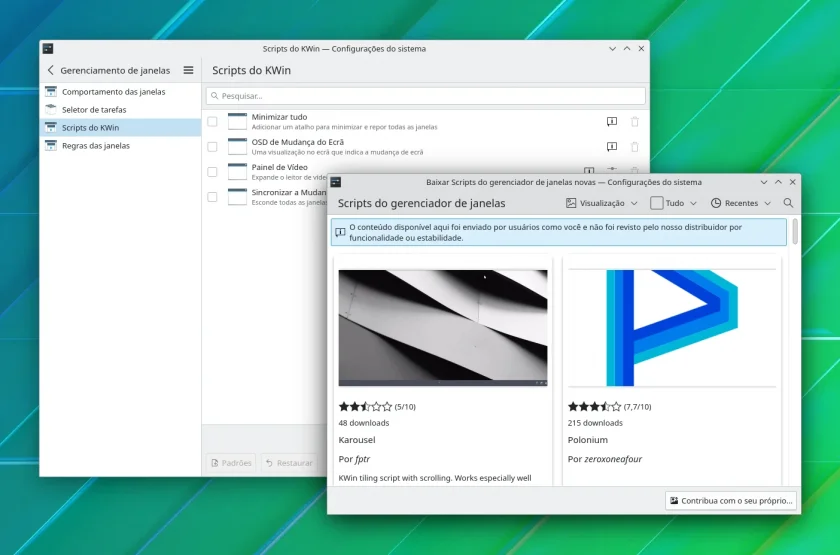
Task: Click the Padrões button
Action: (231, 463)
